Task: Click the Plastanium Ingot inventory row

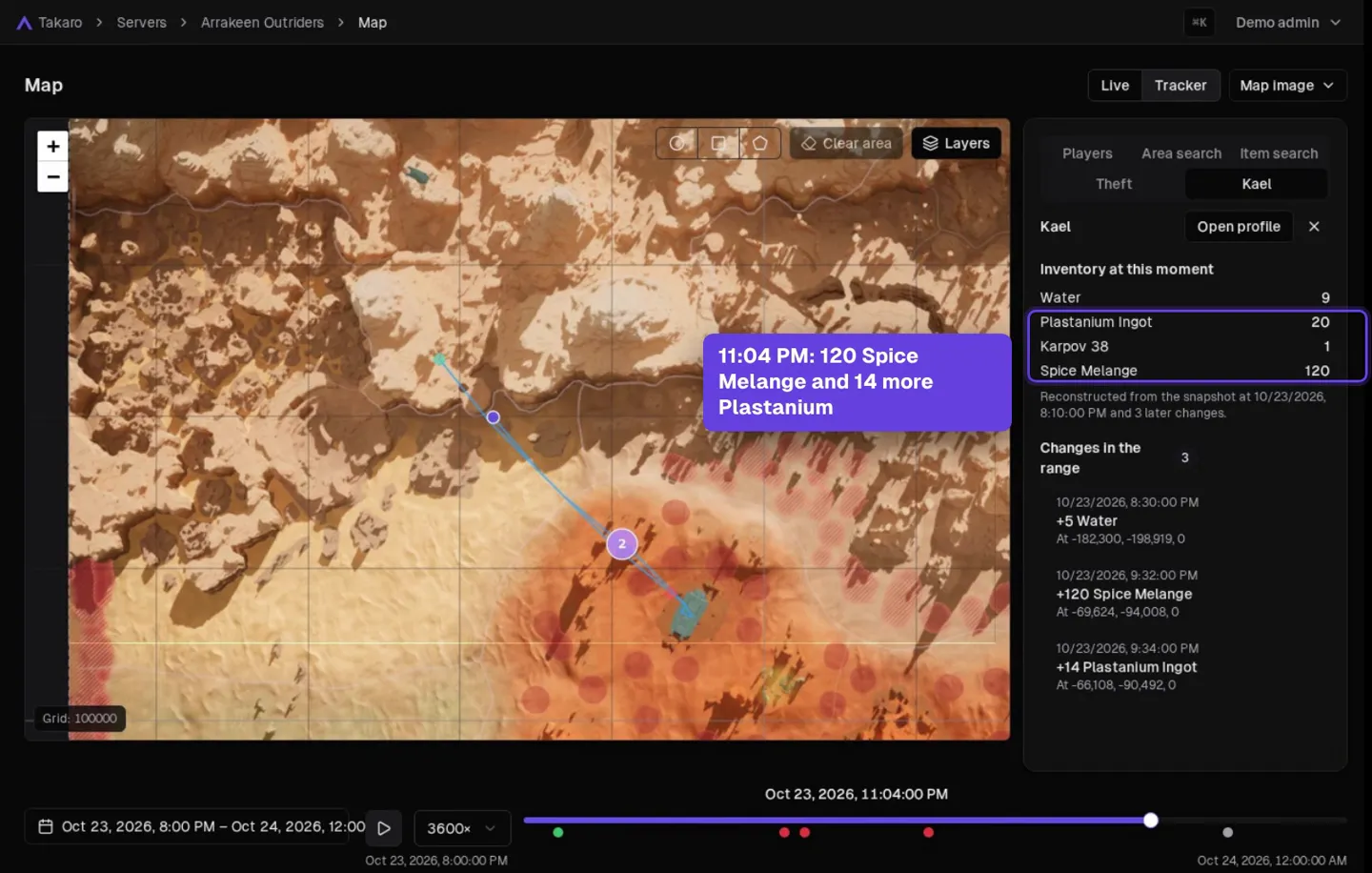Action: tap(1184, 322)
